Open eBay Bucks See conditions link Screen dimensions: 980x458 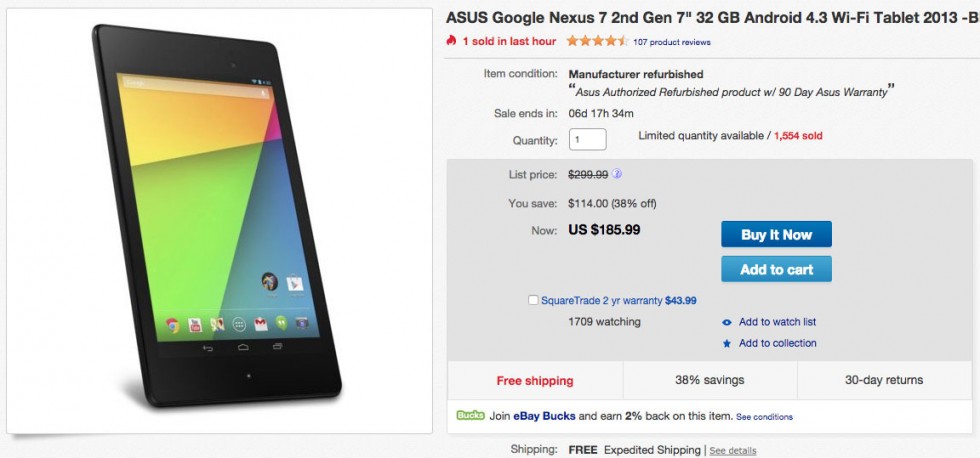(764, 417)
